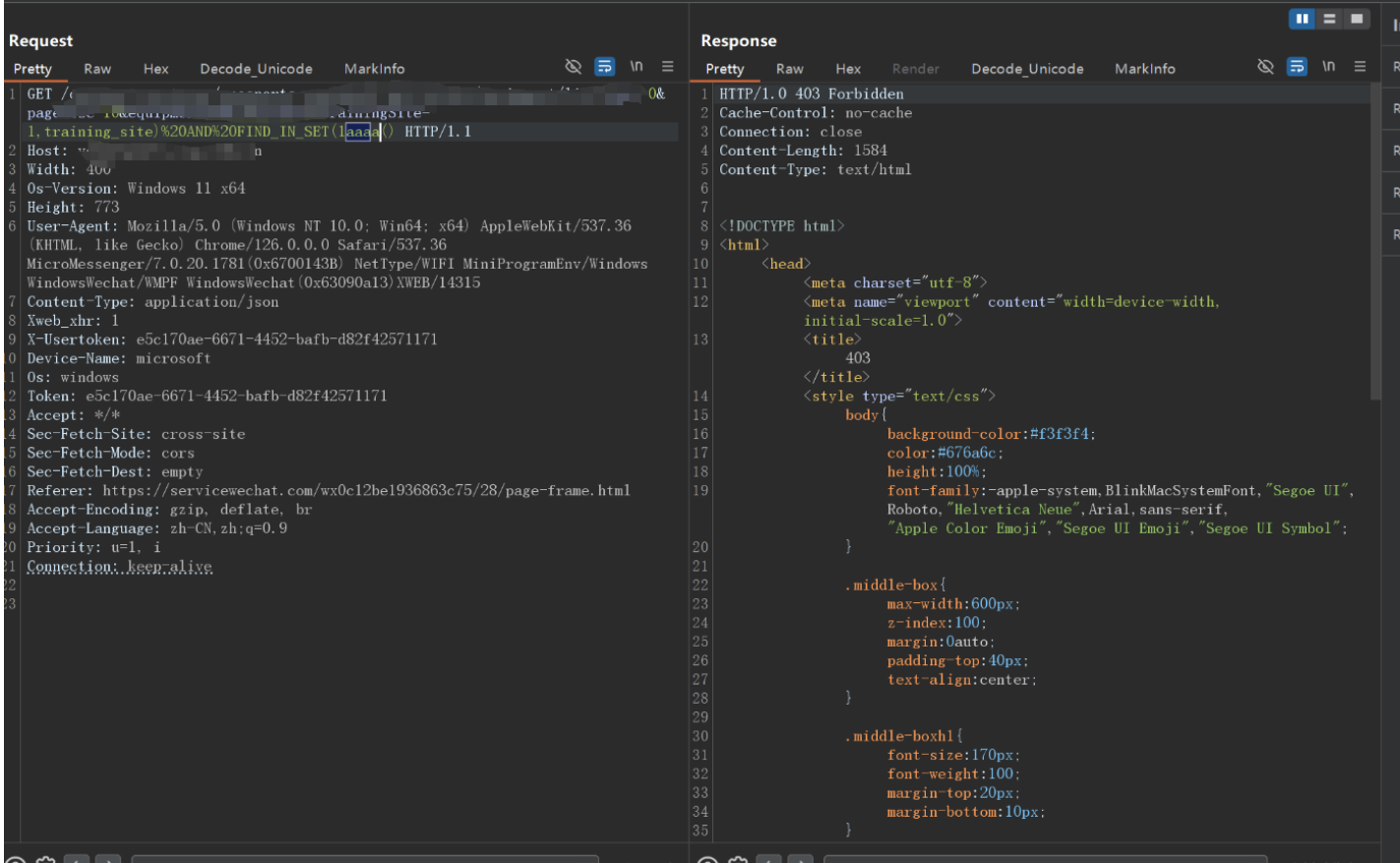This screenshot has width=1400, height=863.
Task: Click 'Sec-Fetch-Mode: cors' header
Action: (110, 453)
